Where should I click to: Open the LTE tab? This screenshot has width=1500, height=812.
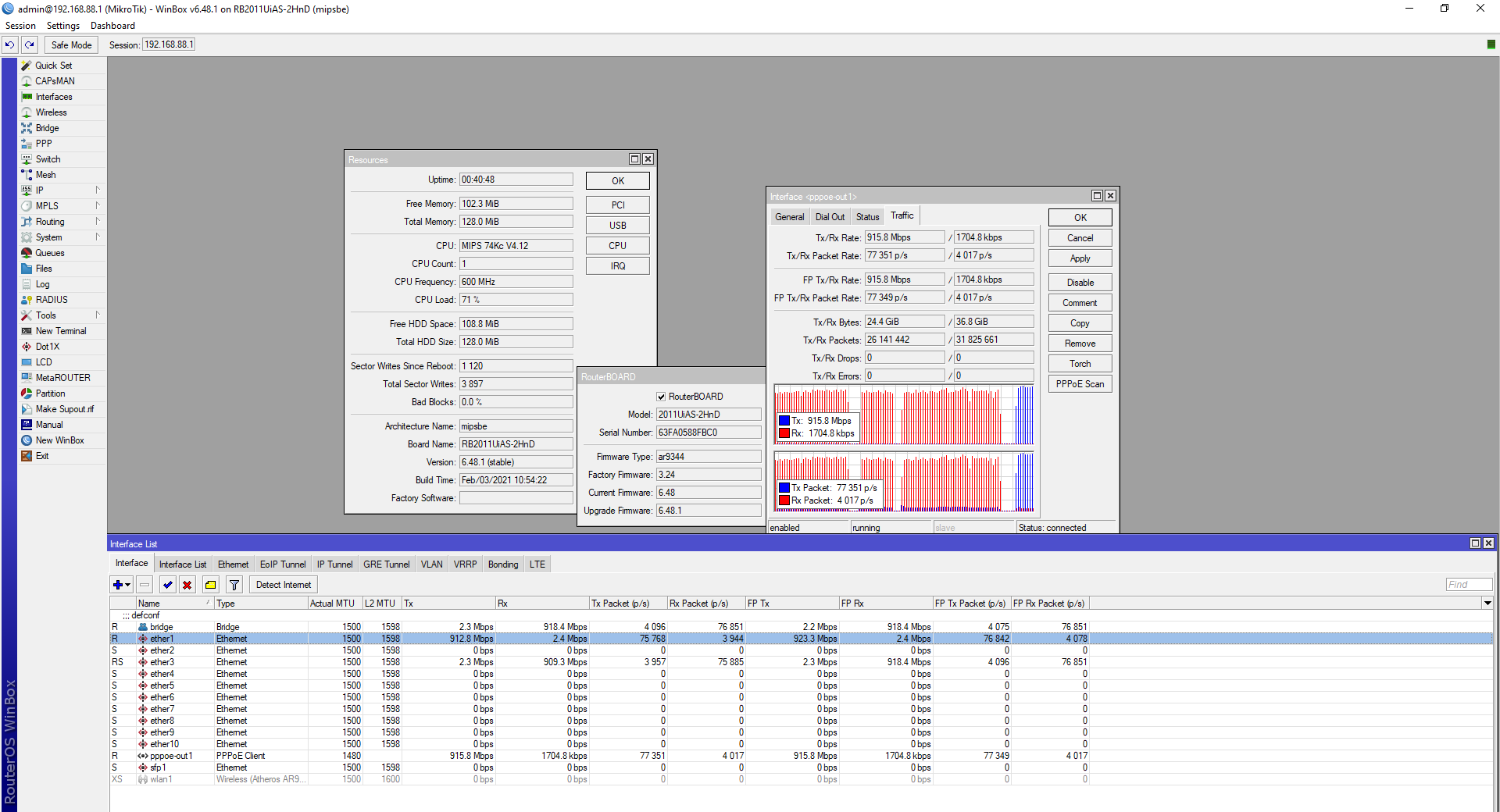[x=537, y=564]
